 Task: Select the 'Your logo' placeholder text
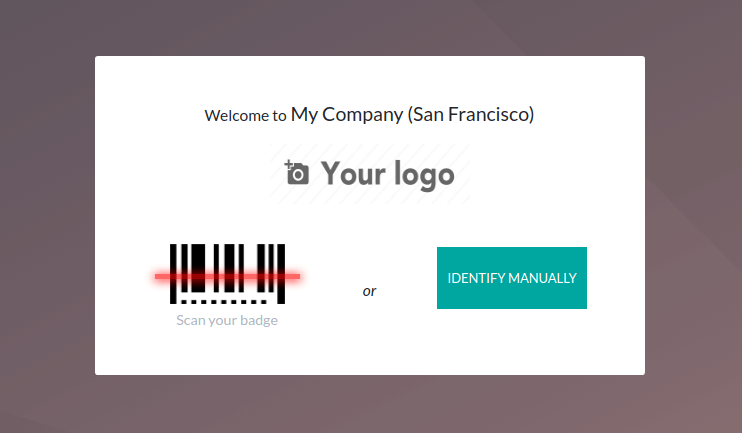388,175
